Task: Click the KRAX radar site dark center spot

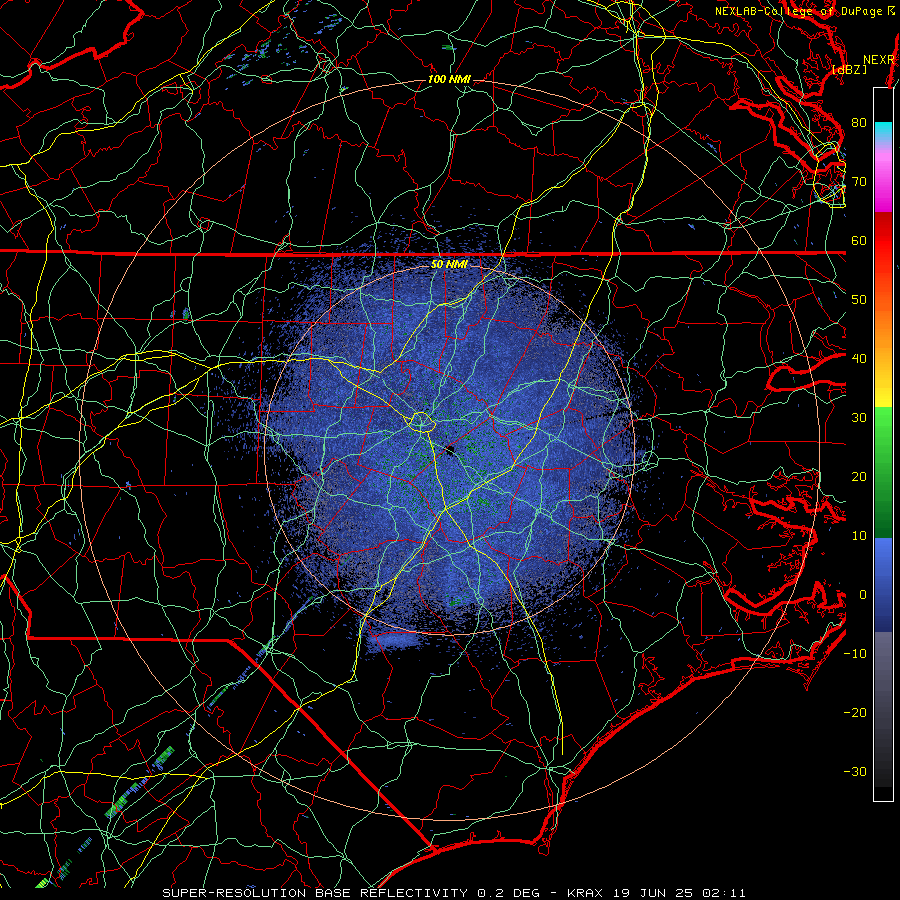Action: 450,450
